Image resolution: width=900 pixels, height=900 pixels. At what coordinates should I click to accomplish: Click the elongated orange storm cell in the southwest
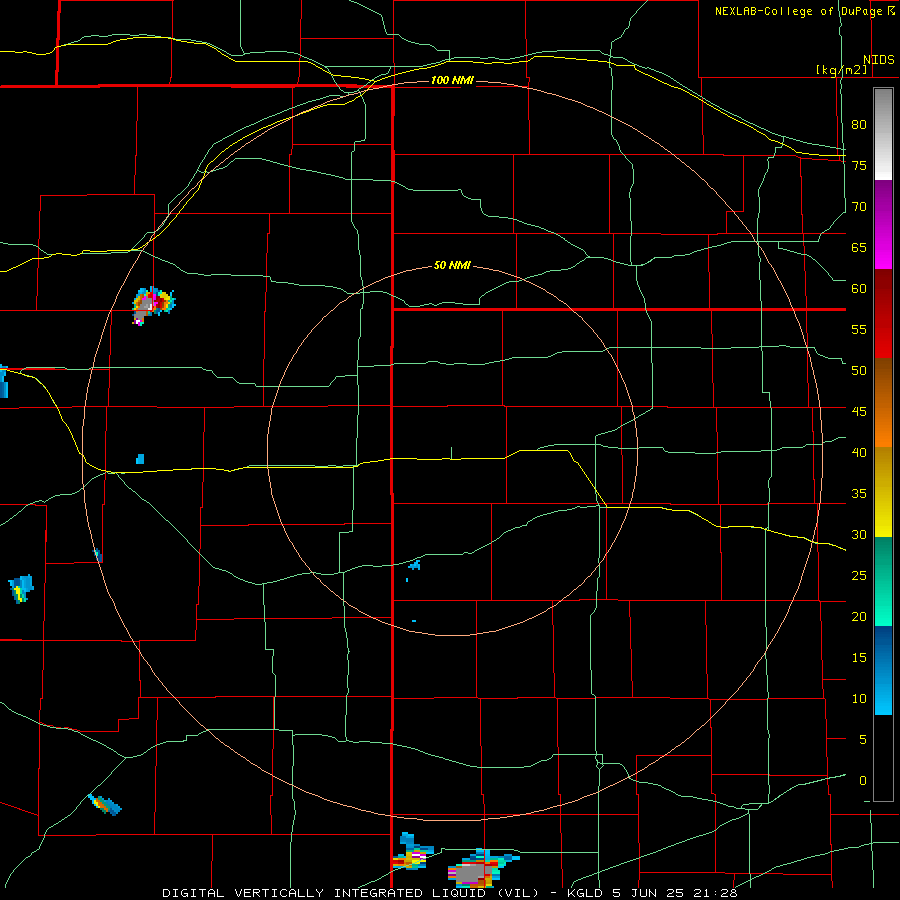(105, 804)
